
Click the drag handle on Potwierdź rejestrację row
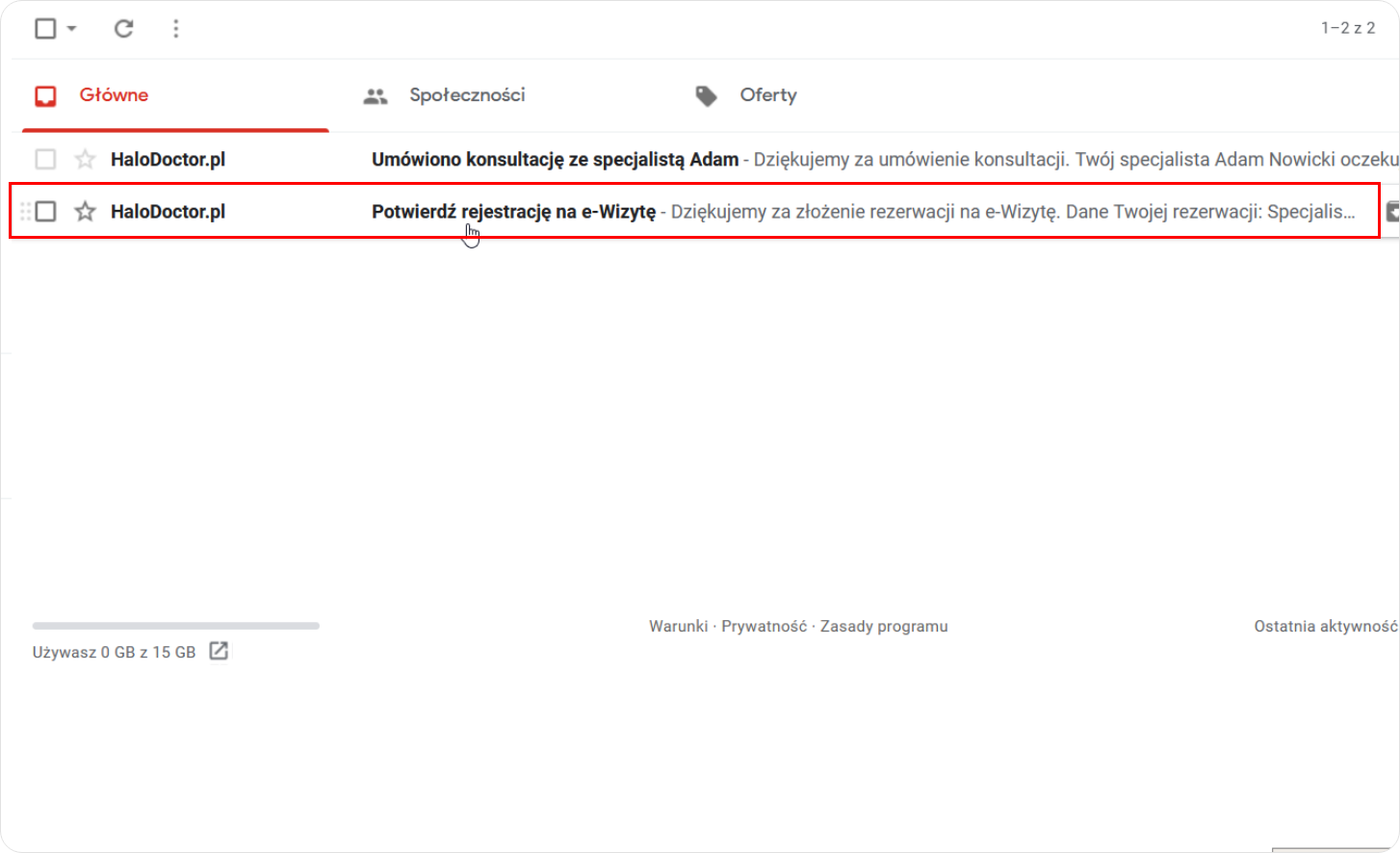coord(25,211)
